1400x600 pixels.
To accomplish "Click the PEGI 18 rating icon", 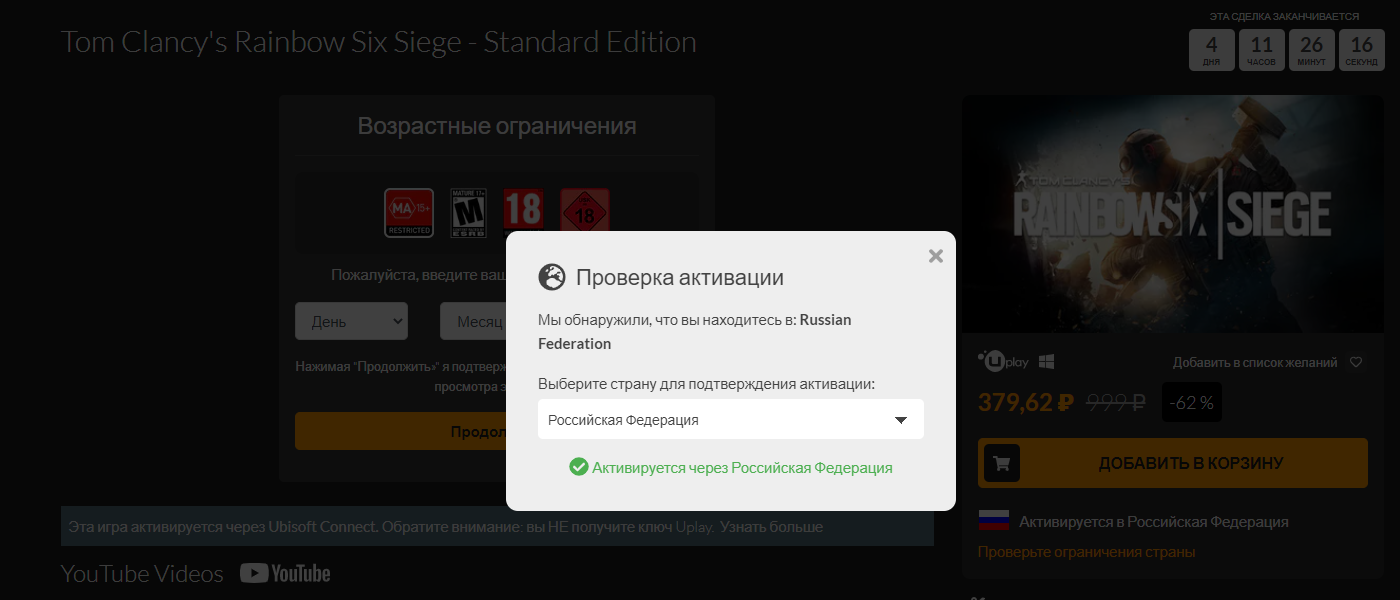I will (x=522, y=211).
